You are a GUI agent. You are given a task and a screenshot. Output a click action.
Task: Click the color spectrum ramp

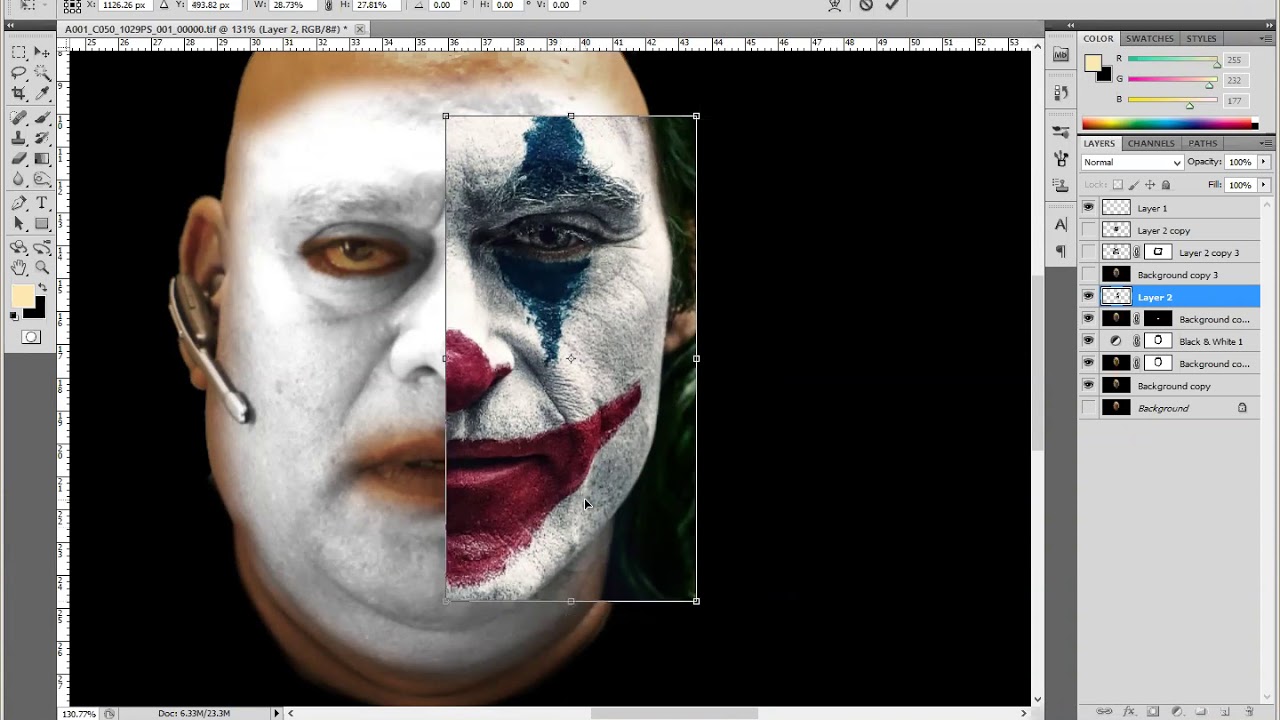(1169, 124)
